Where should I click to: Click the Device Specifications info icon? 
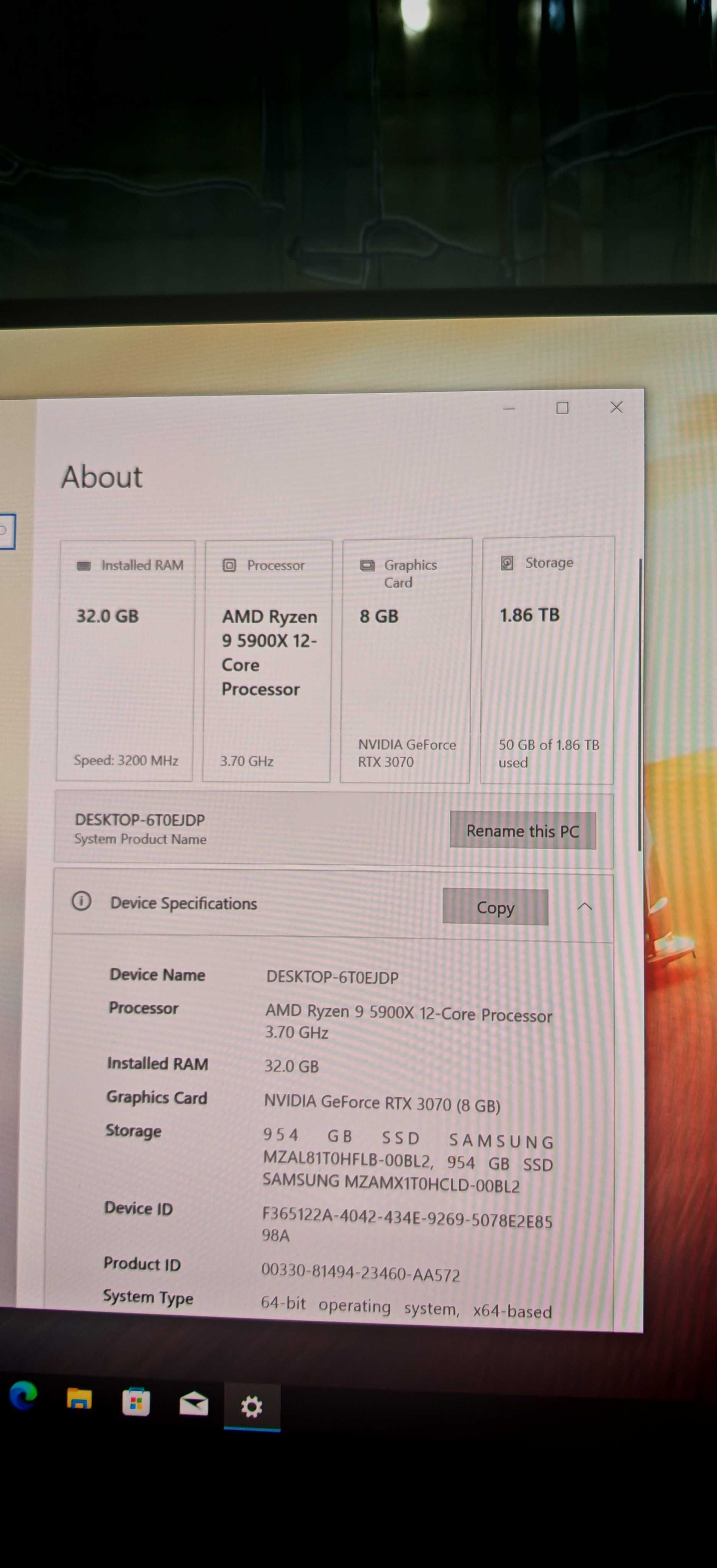(x=82, y=900)
